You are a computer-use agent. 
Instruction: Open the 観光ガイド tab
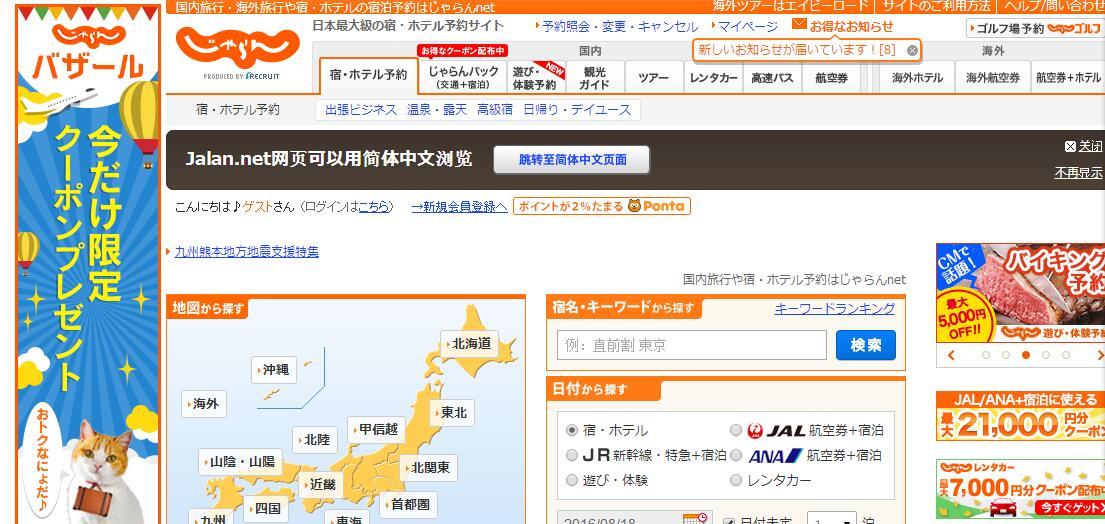[x=595, y=77]
